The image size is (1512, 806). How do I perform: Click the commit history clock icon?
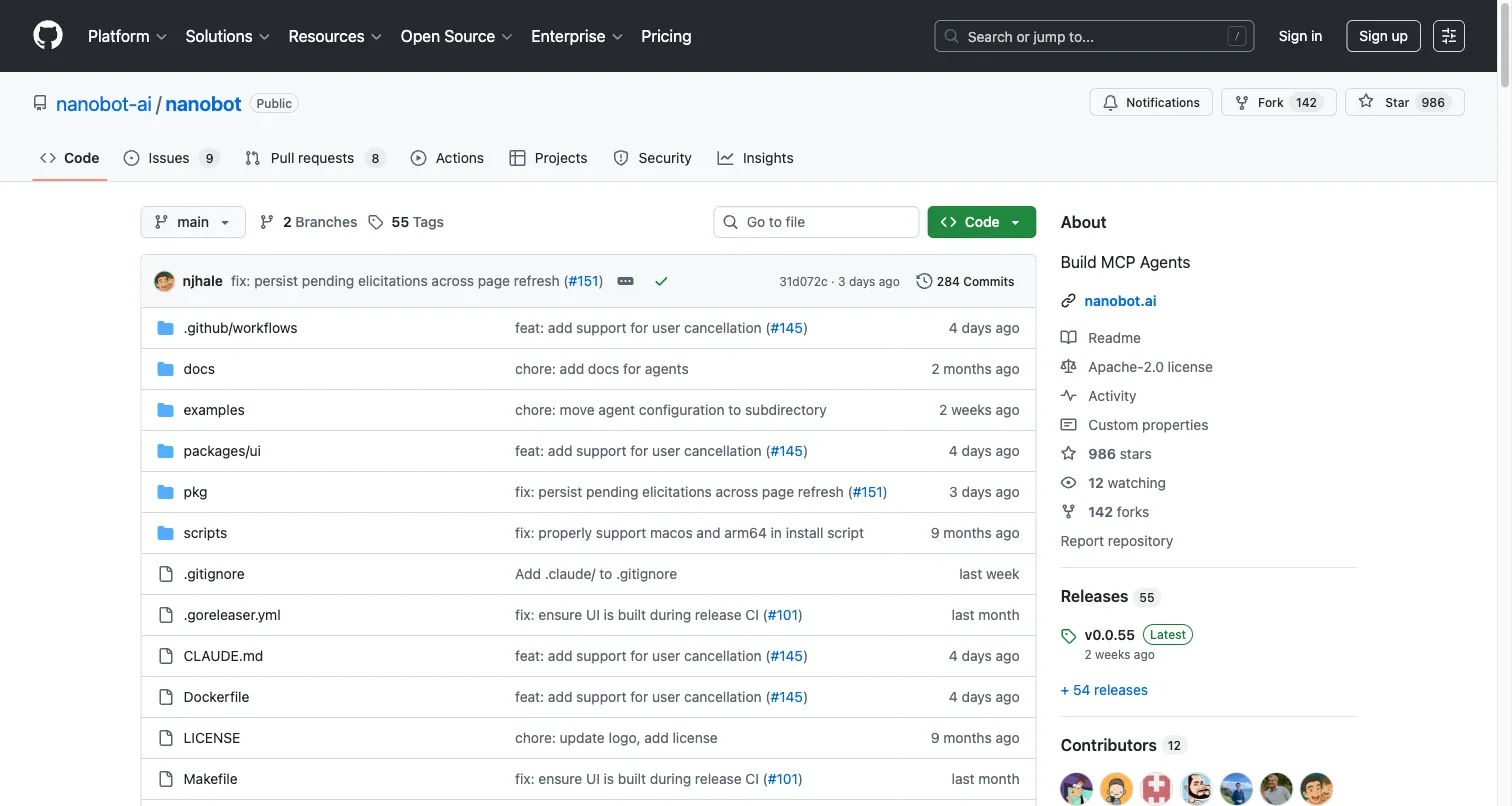coord(923,281)
